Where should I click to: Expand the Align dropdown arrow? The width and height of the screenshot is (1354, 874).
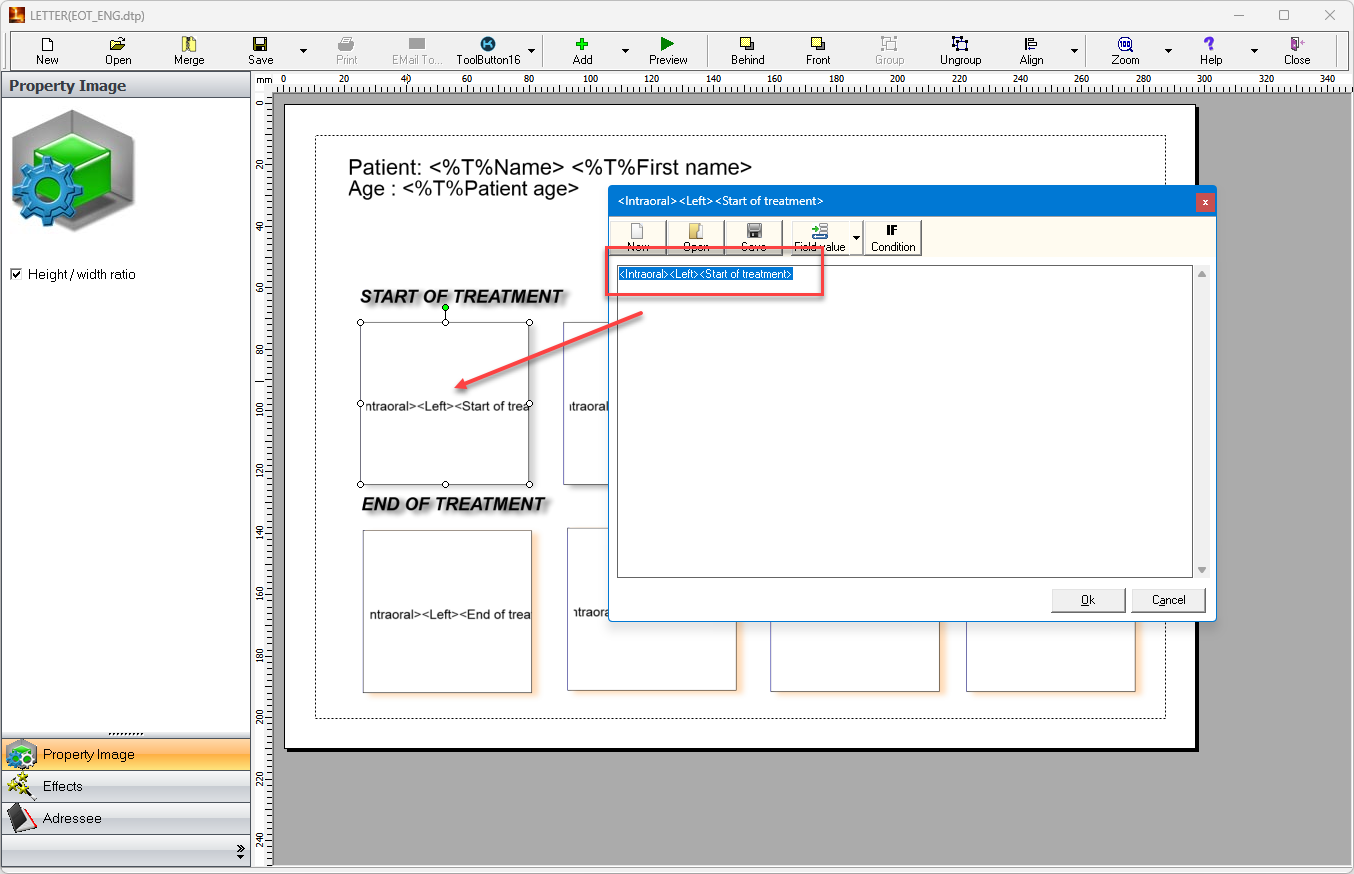1074,51
